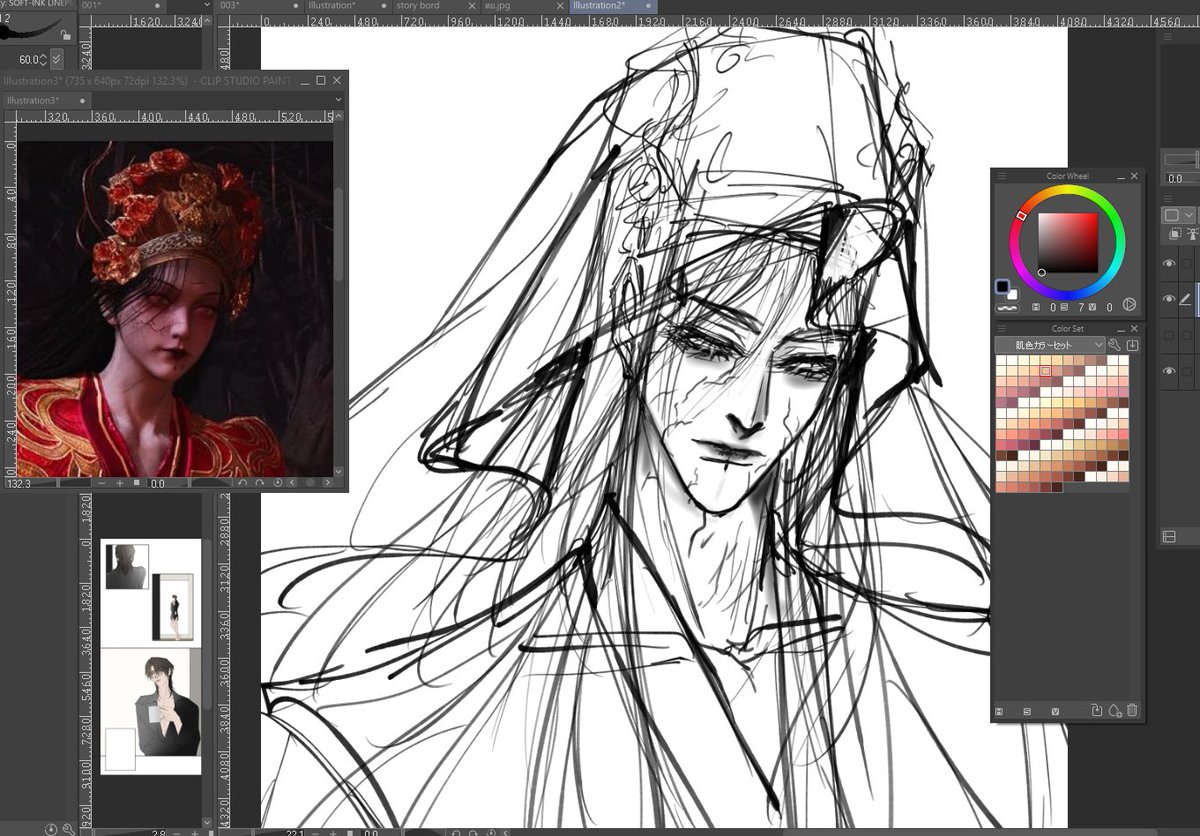The width and height of the screenshot is (1200, 836).
Task: Click the rotation value 0.0 in Illustration3
Action: (157, 483)
